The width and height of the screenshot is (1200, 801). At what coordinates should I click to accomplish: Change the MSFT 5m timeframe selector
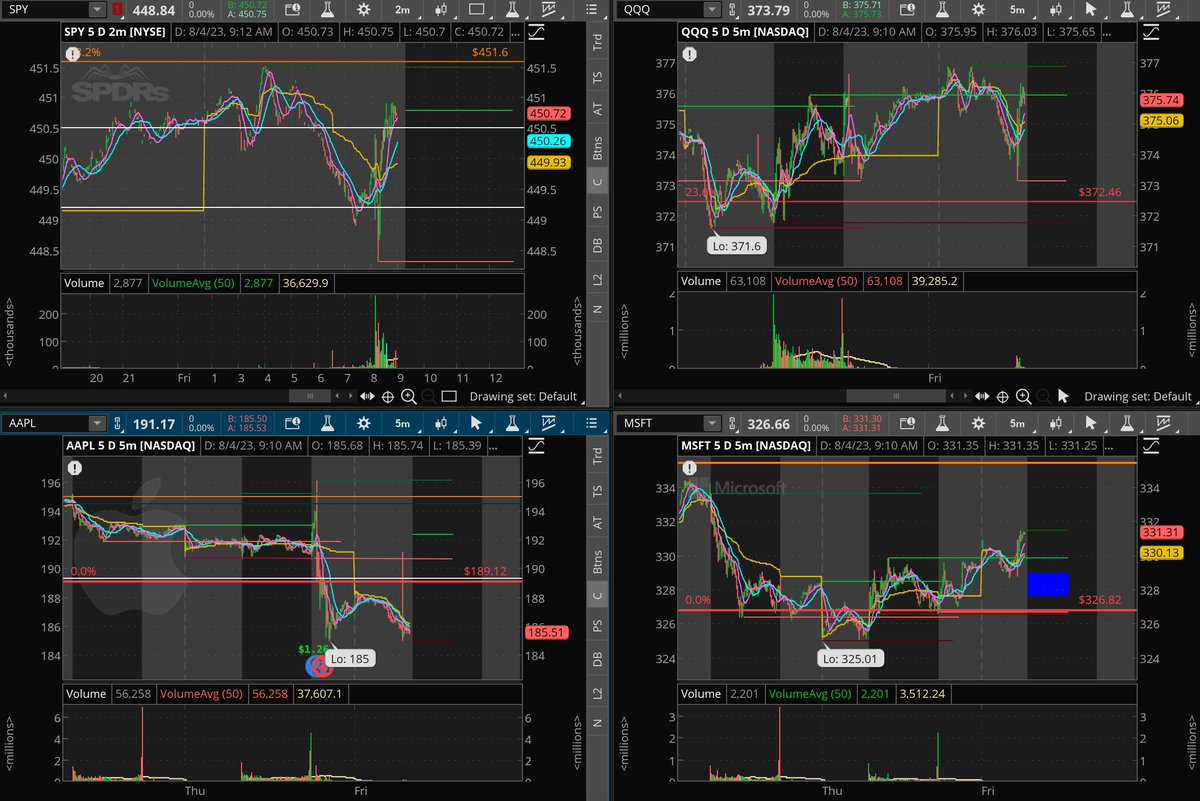coord(1016,423)
